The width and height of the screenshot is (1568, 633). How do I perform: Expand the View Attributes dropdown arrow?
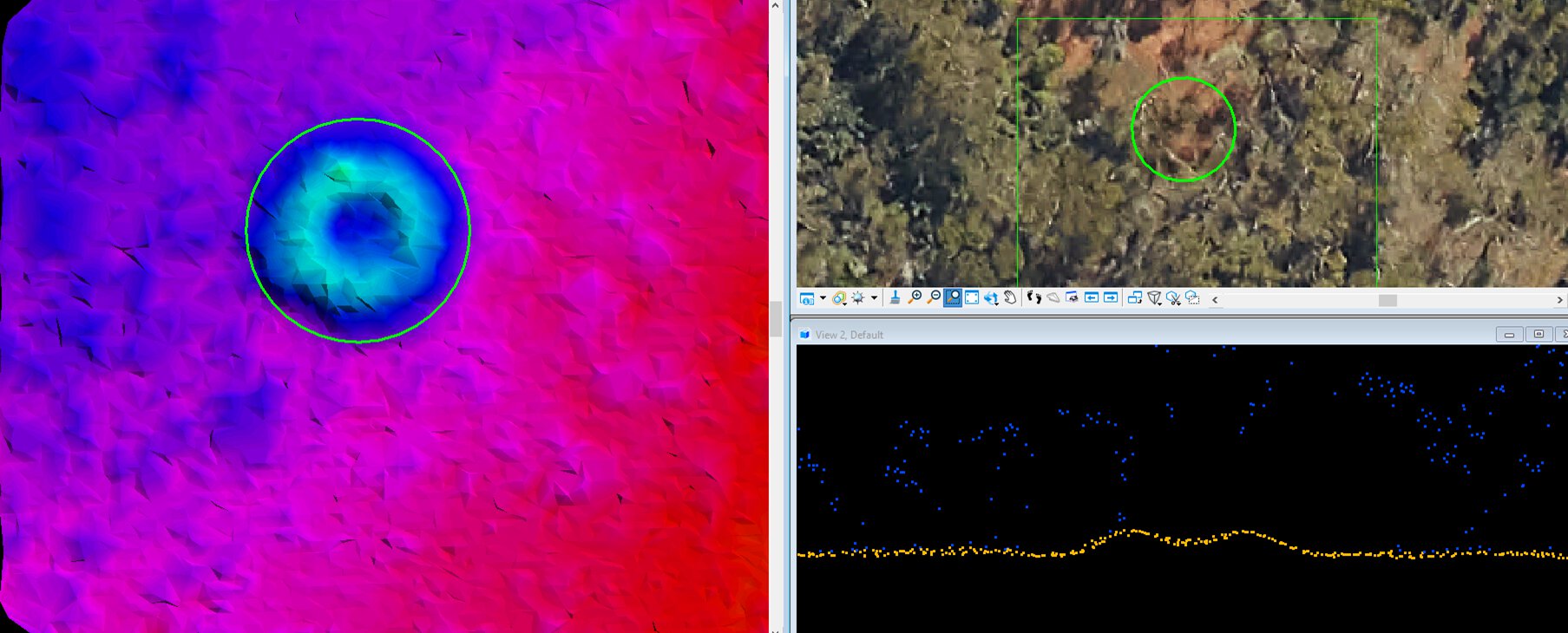823,298
